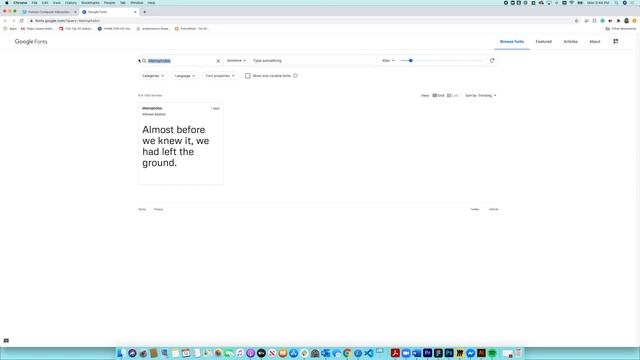640x360 pixels.
Task: Open the History menu in the menu bar
Action: (x=71, y=3)
